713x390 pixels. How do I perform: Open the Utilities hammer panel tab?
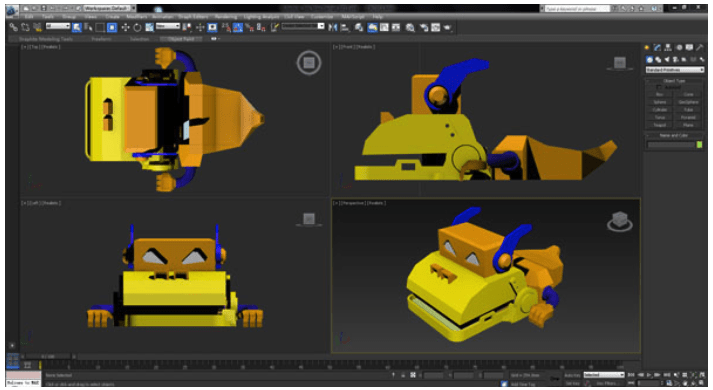700,48
